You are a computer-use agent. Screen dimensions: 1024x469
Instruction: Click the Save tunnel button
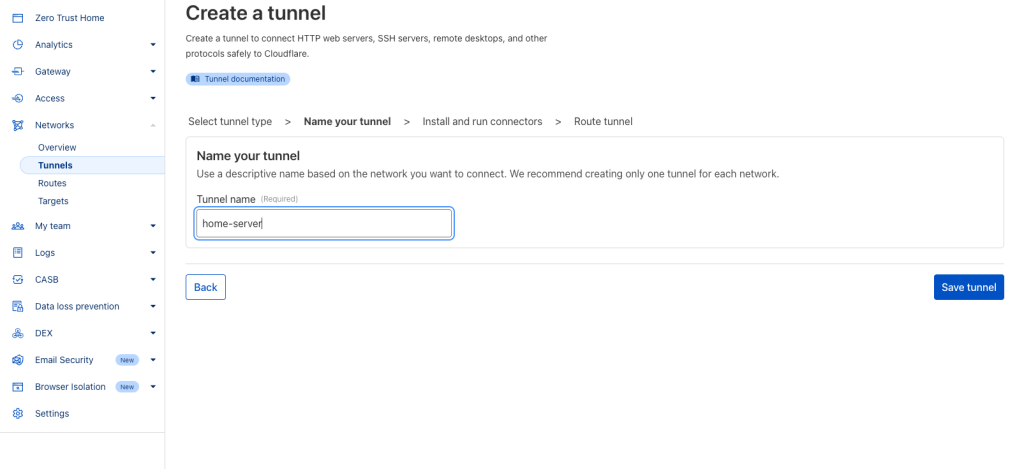click(968, 287)
